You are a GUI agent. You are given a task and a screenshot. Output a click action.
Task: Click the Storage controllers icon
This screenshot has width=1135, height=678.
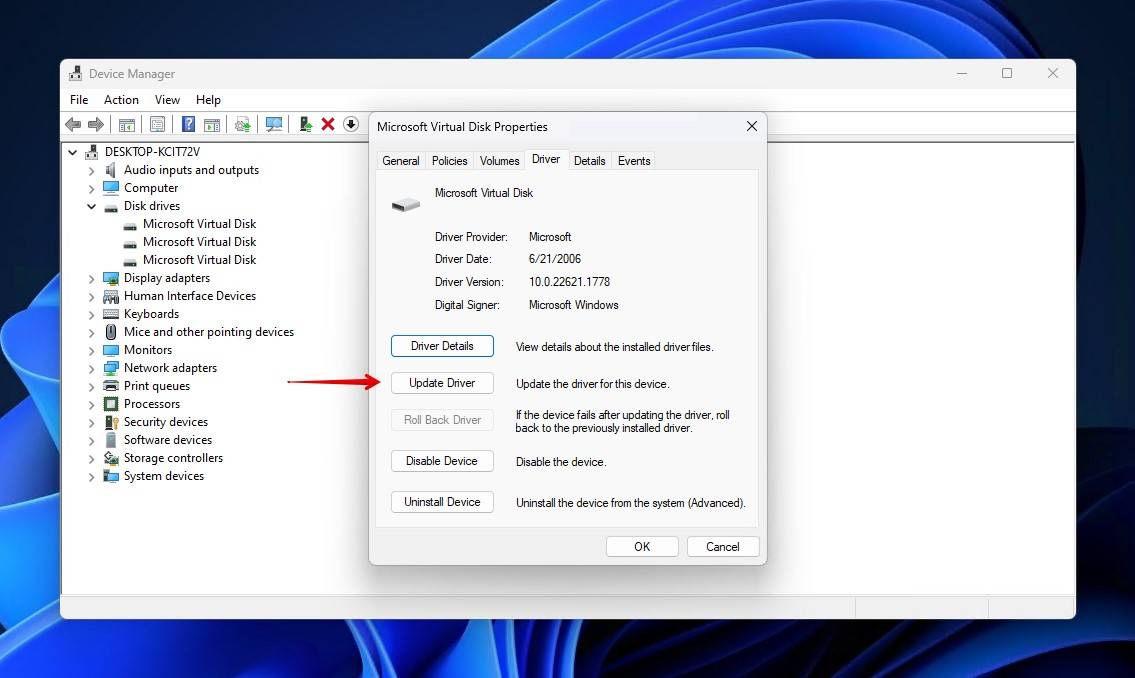coord(111,458)
